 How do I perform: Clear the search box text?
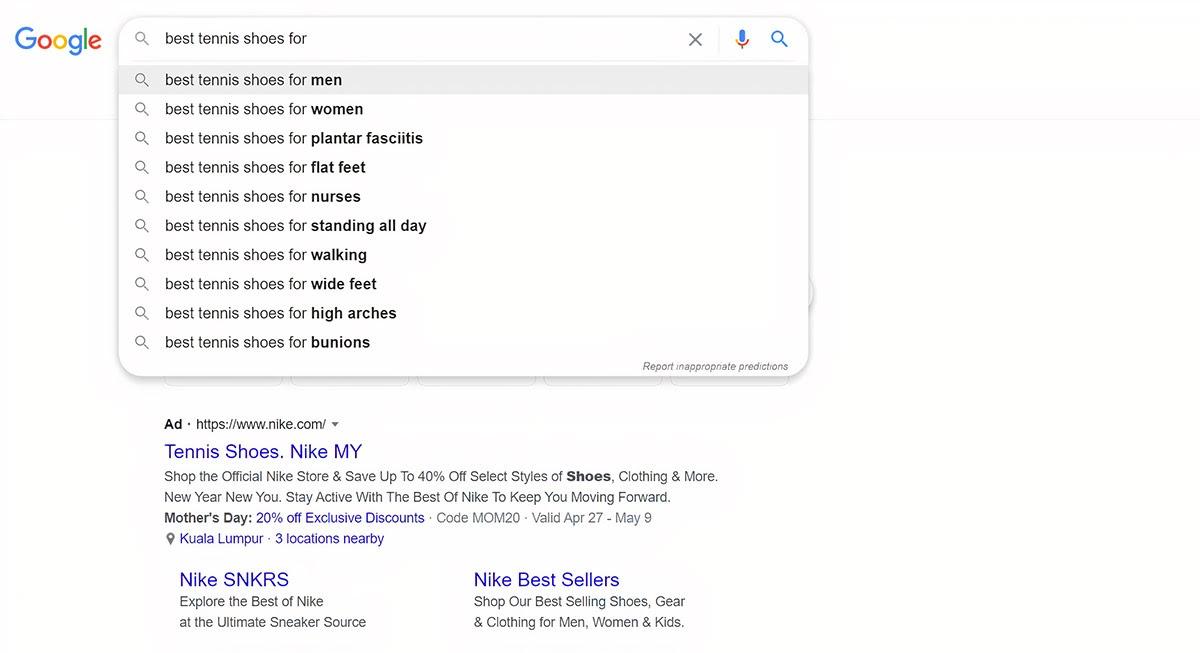[x=695, y=39]
